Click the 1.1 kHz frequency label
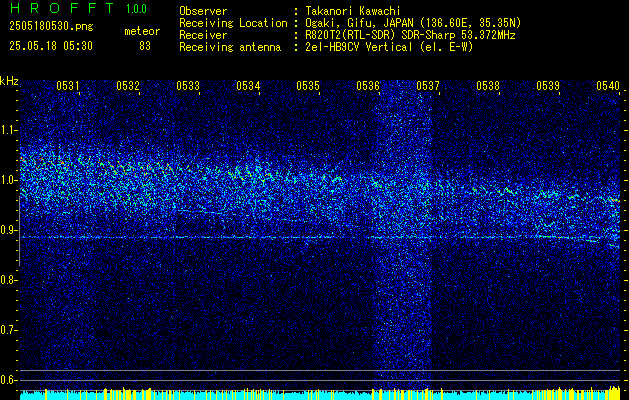629x400 pixels. tap(9, 130)
